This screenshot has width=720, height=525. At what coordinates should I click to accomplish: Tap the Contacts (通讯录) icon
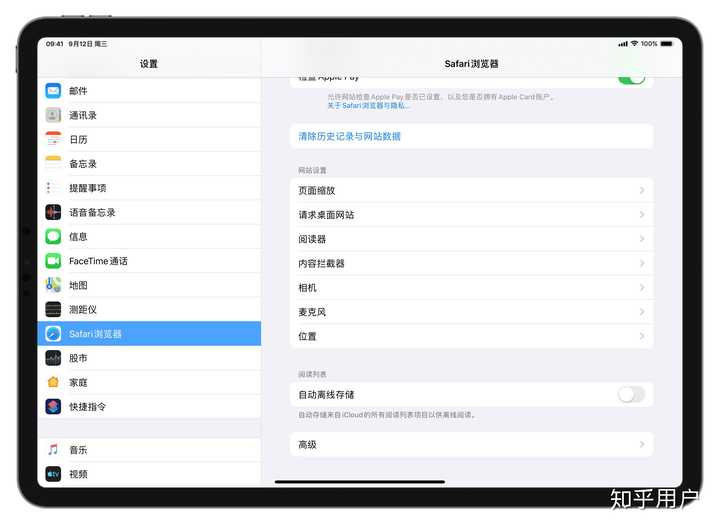(53, 115)
